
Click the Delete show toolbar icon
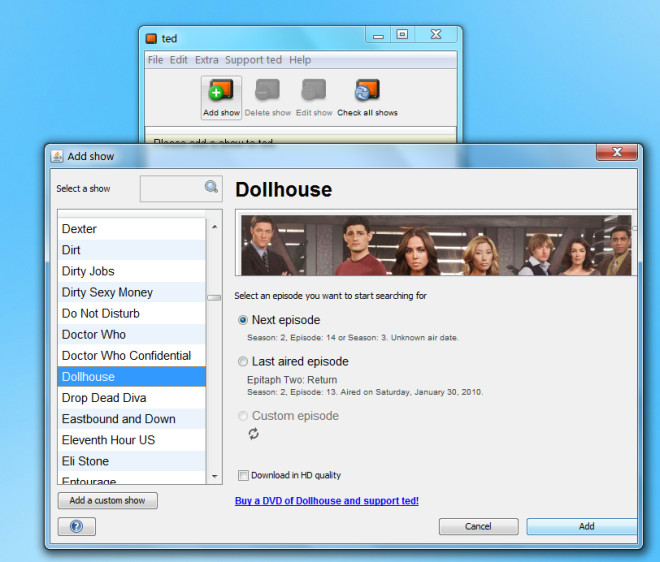pyautogui.click(x=268, y=98)
